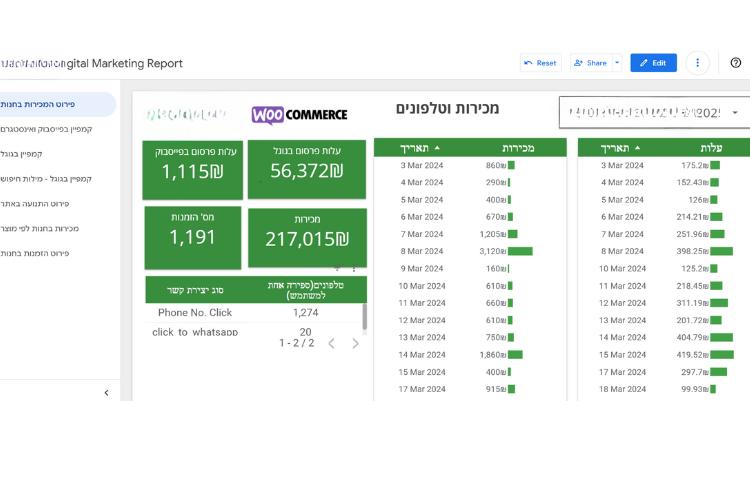Click the 'Phone No. Click' row
750x500 pixels.
(254, 313)
